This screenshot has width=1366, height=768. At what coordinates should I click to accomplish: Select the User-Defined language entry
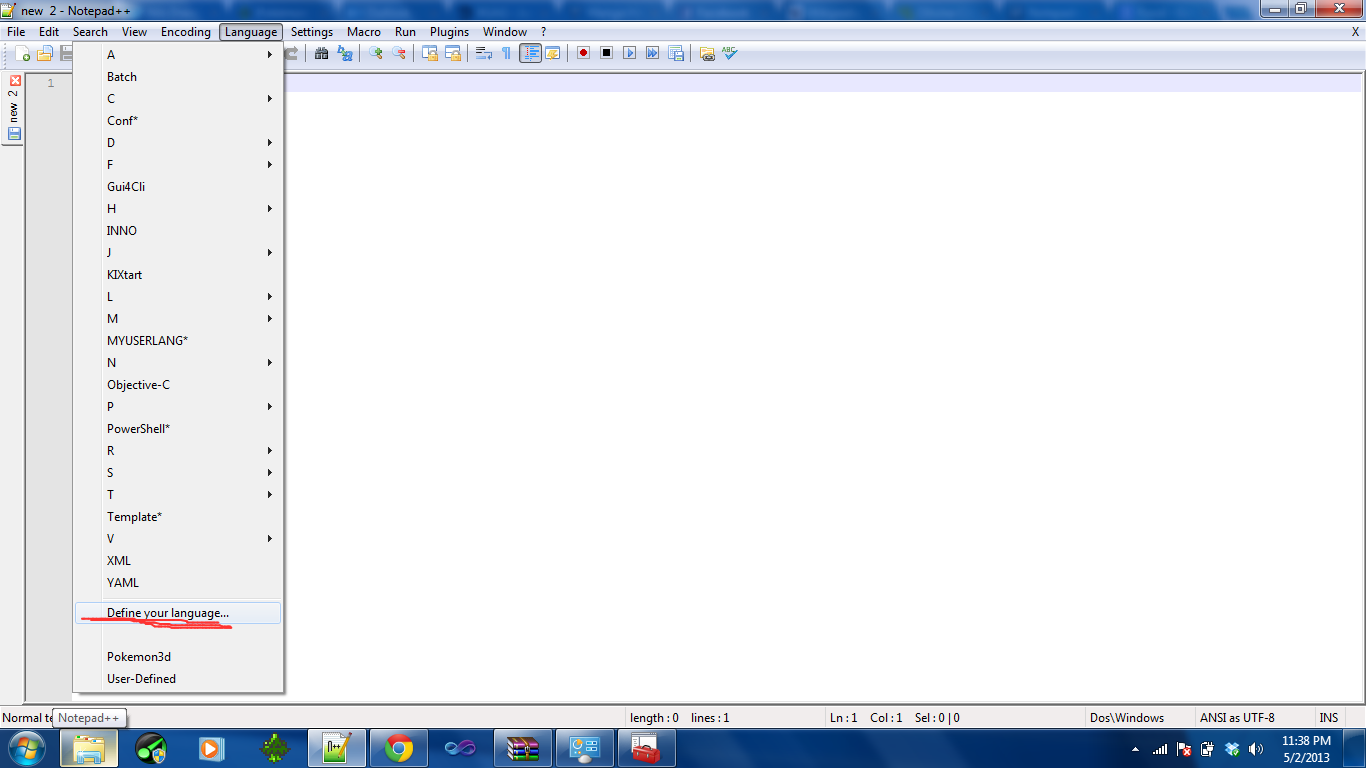coord(178,679)
